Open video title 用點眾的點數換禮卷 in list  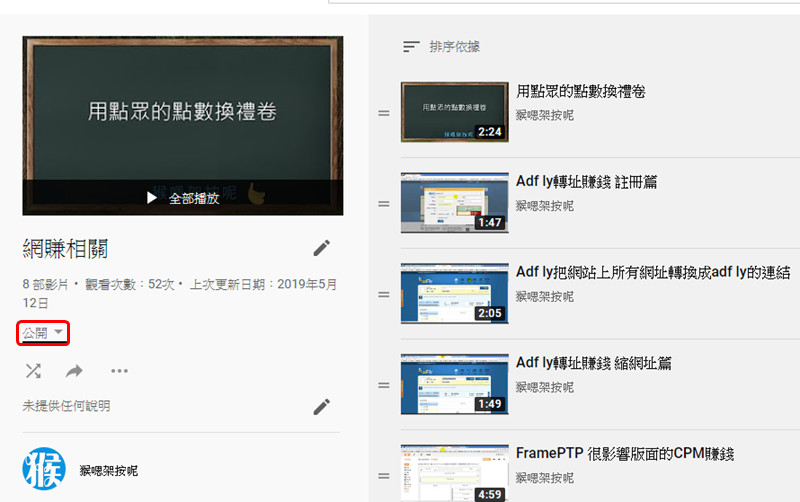coord(581,91)
